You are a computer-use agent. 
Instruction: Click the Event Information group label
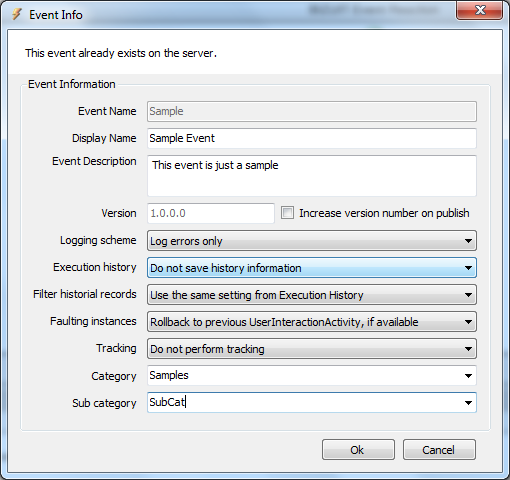(72, 84)
